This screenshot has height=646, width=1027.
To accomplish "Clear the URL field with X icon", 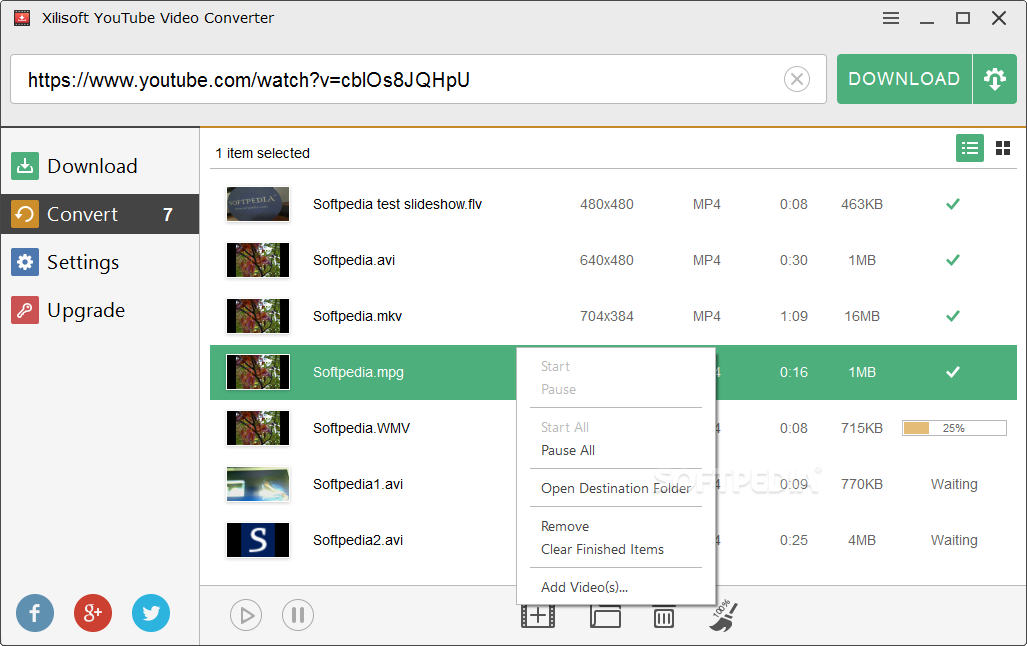I will [x=796, y=79].
